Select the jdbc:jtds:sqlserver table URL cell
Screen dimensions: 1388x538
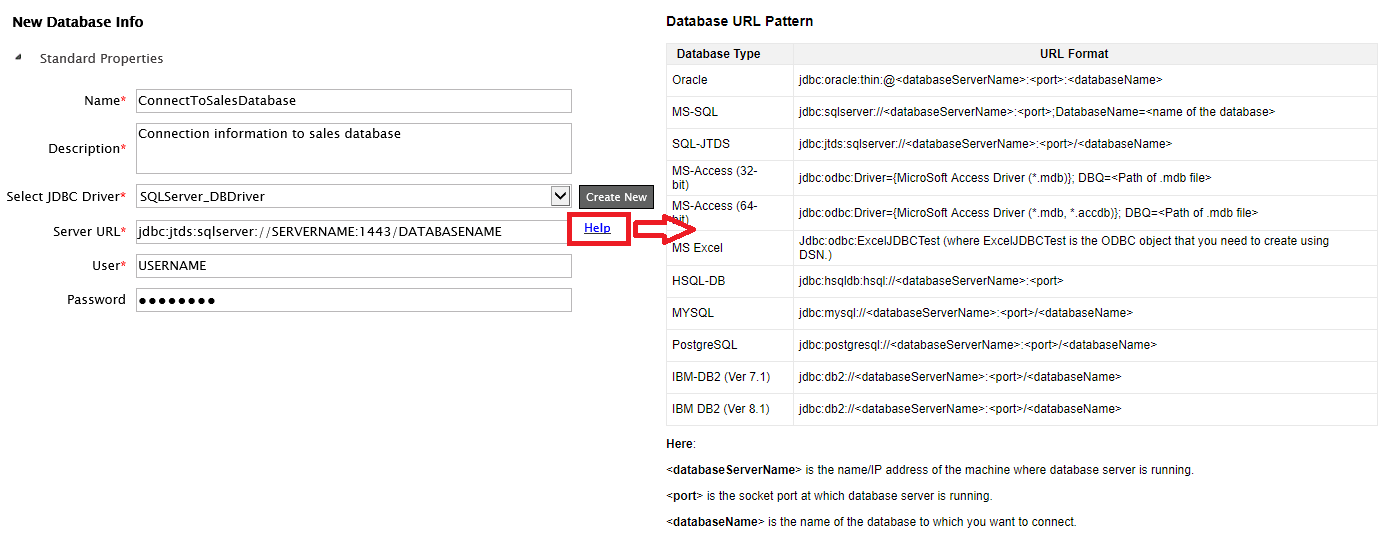(x=1085, y=144)
